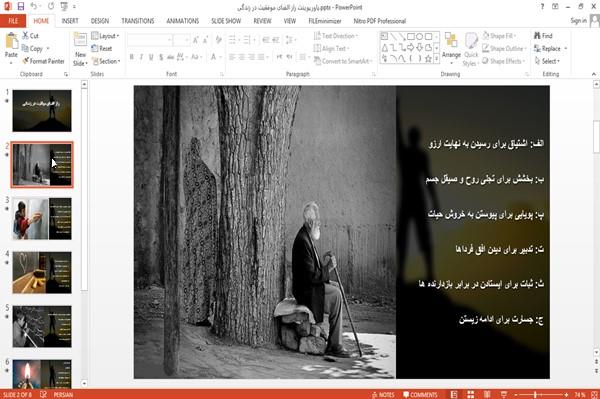Open the Copy dropdown arrow
Image resolution: width=600 pixels, height=399 pixels.
point(48,49)
